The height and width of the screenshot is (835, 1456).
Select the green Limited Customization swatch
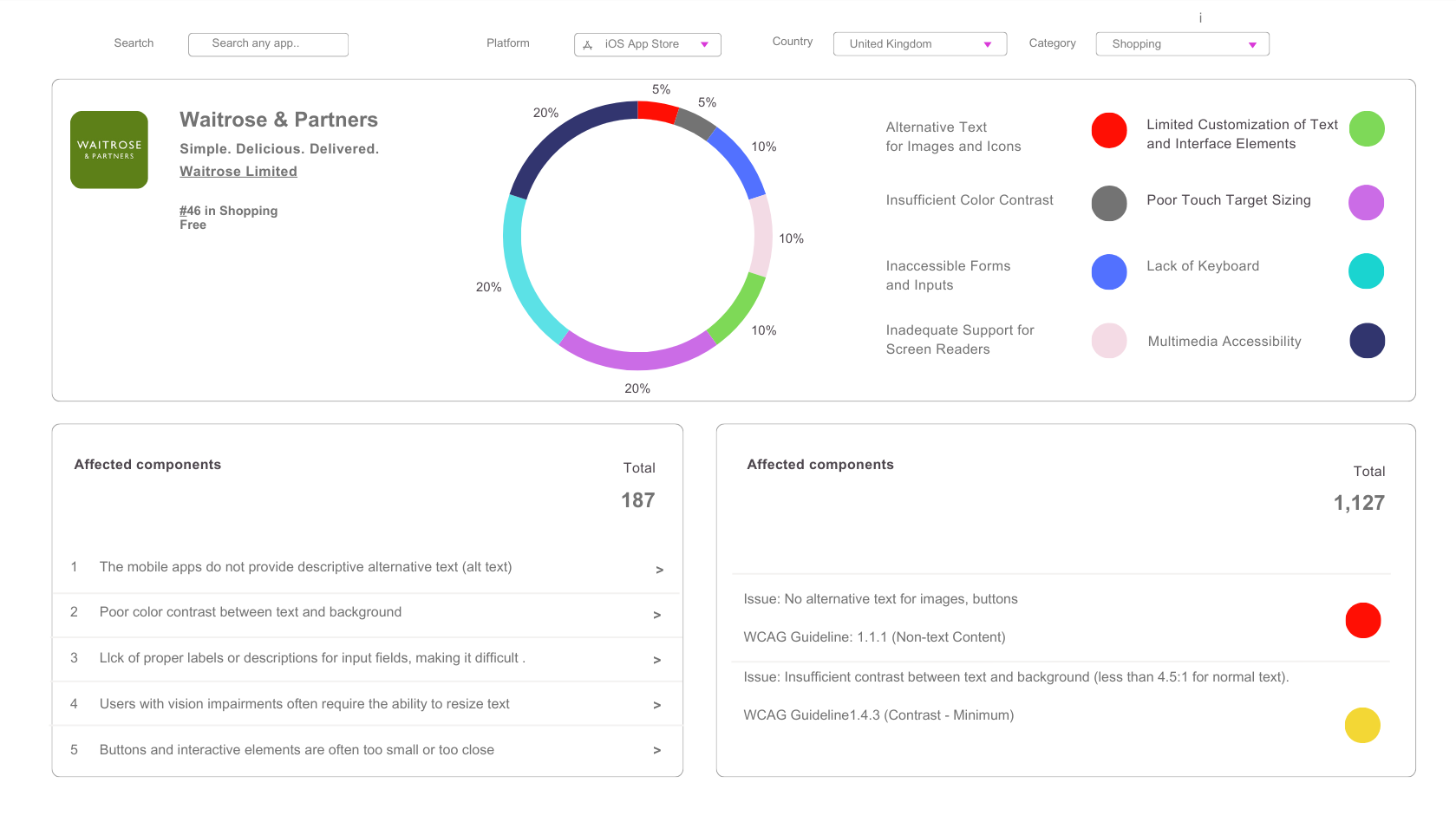pyautogui.click(x=1367, y=129)
